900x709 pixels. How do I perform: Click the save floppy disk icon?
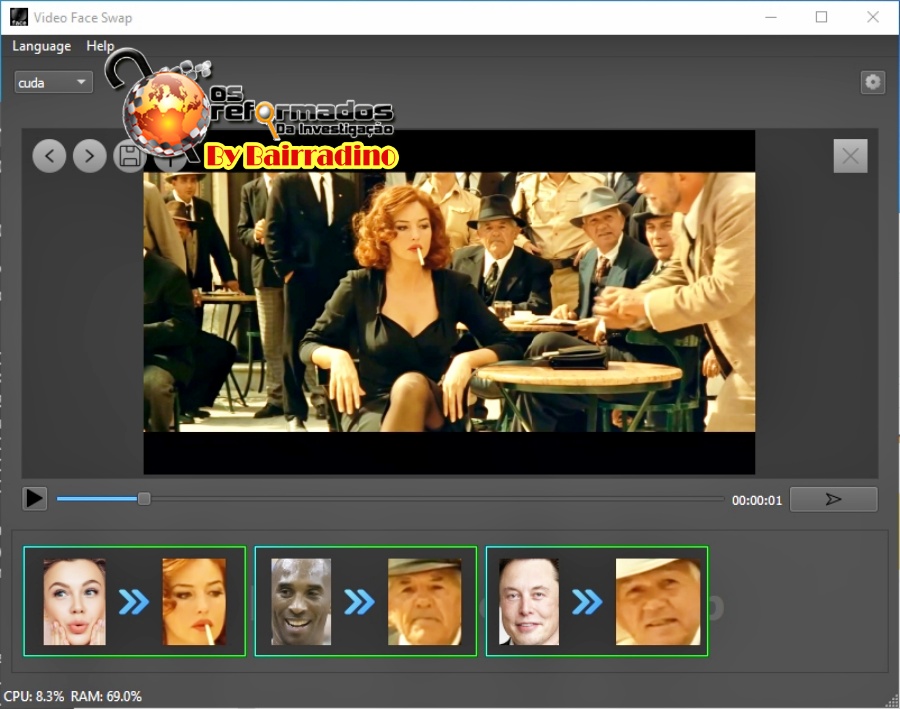pos(129,156)
